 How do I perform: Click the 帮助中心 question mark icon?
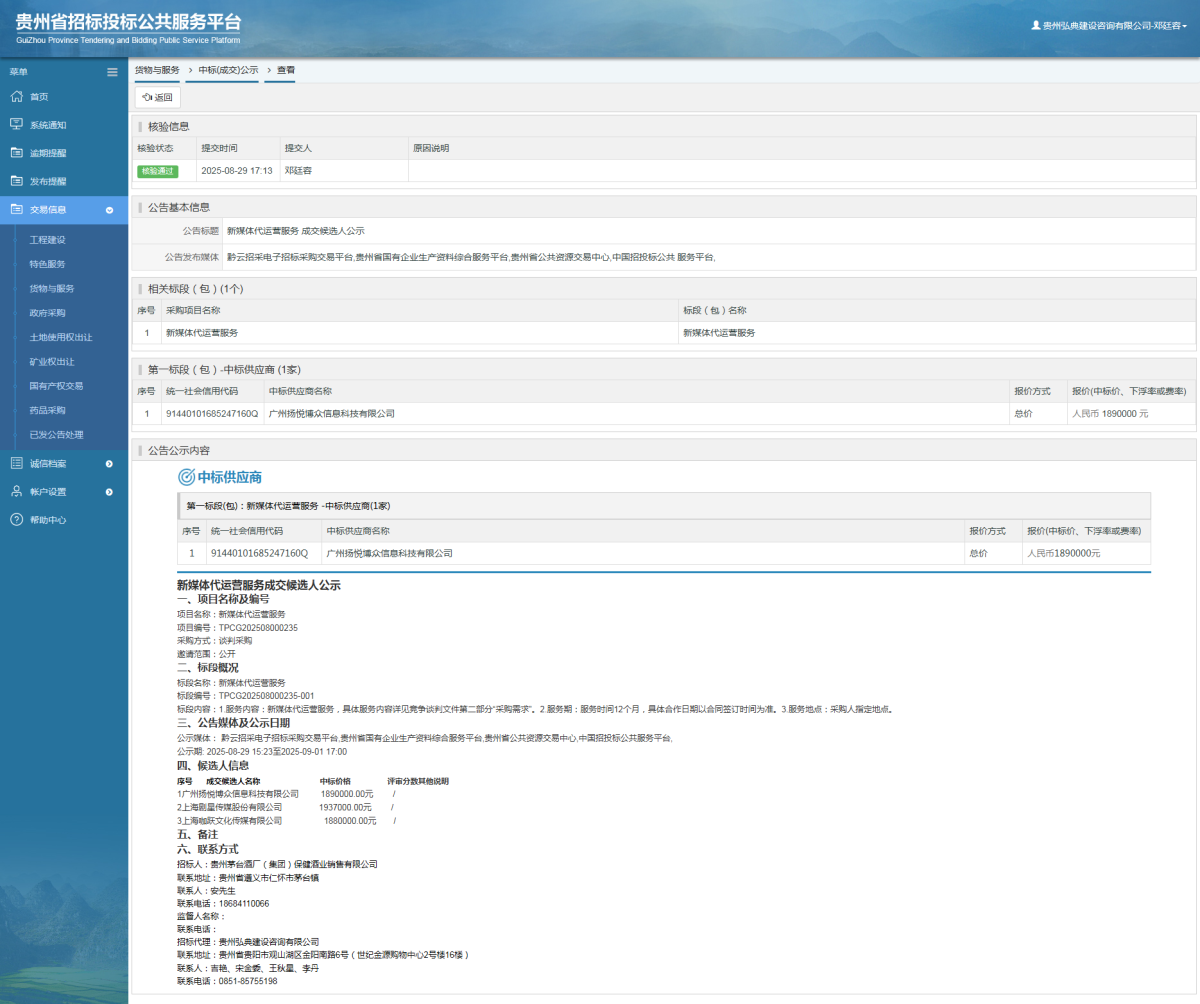click(16, 519)
